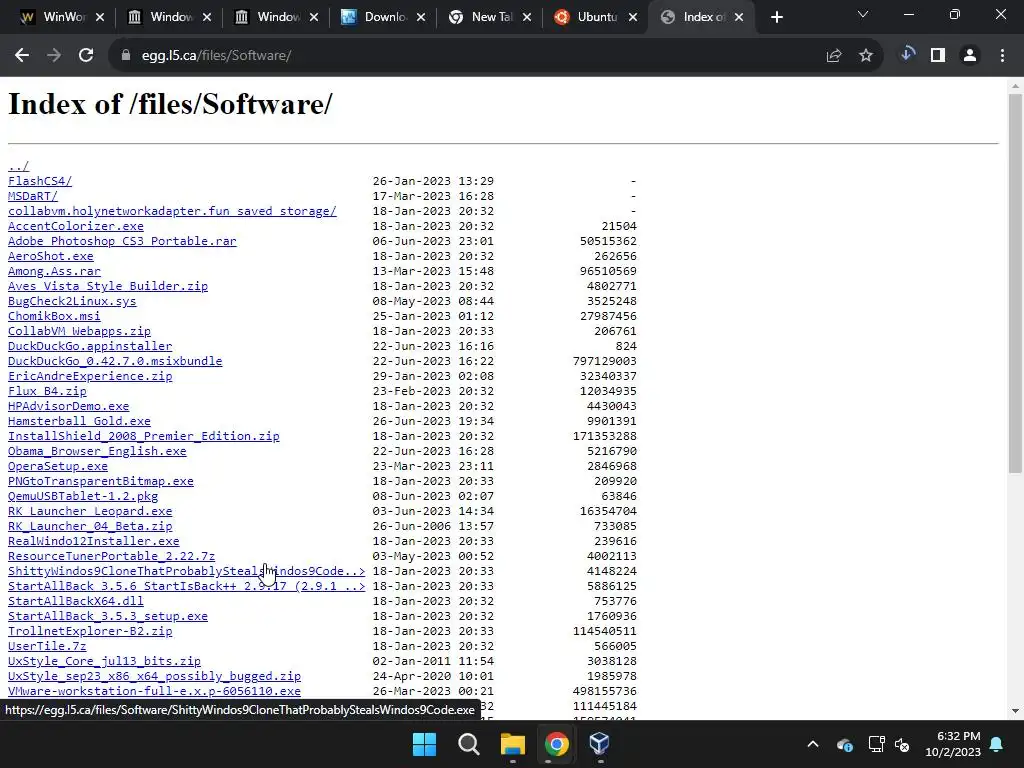Toggle the browser side panel

(938, 56)
